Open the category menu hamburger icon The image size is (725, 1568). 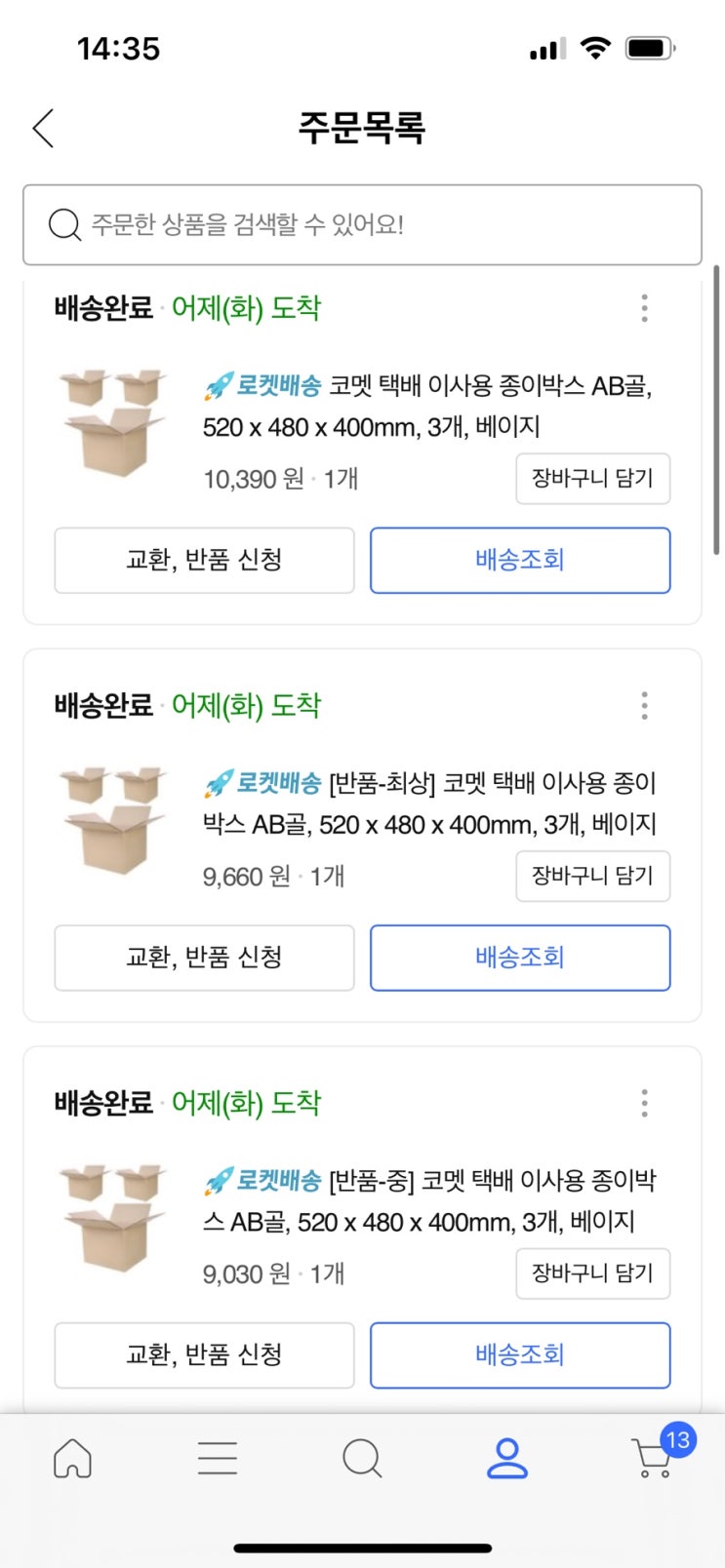[217, 1458]
